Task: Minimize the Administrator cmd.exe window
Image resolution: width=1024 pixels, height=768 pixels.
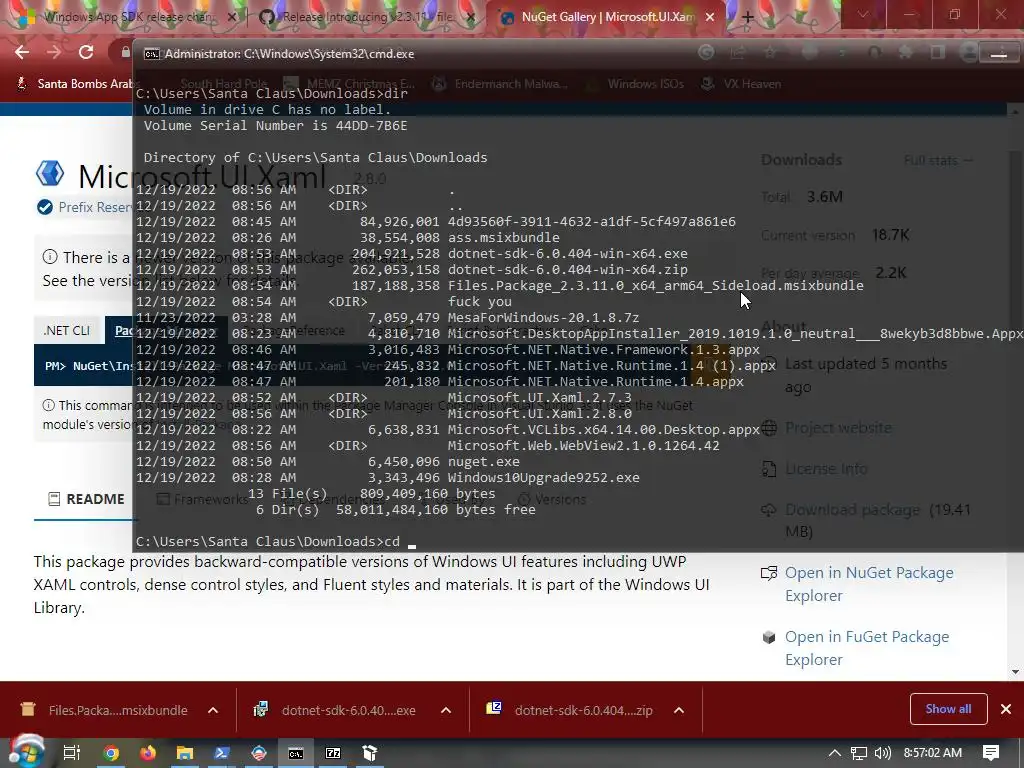Action: [x=999, y=54]
